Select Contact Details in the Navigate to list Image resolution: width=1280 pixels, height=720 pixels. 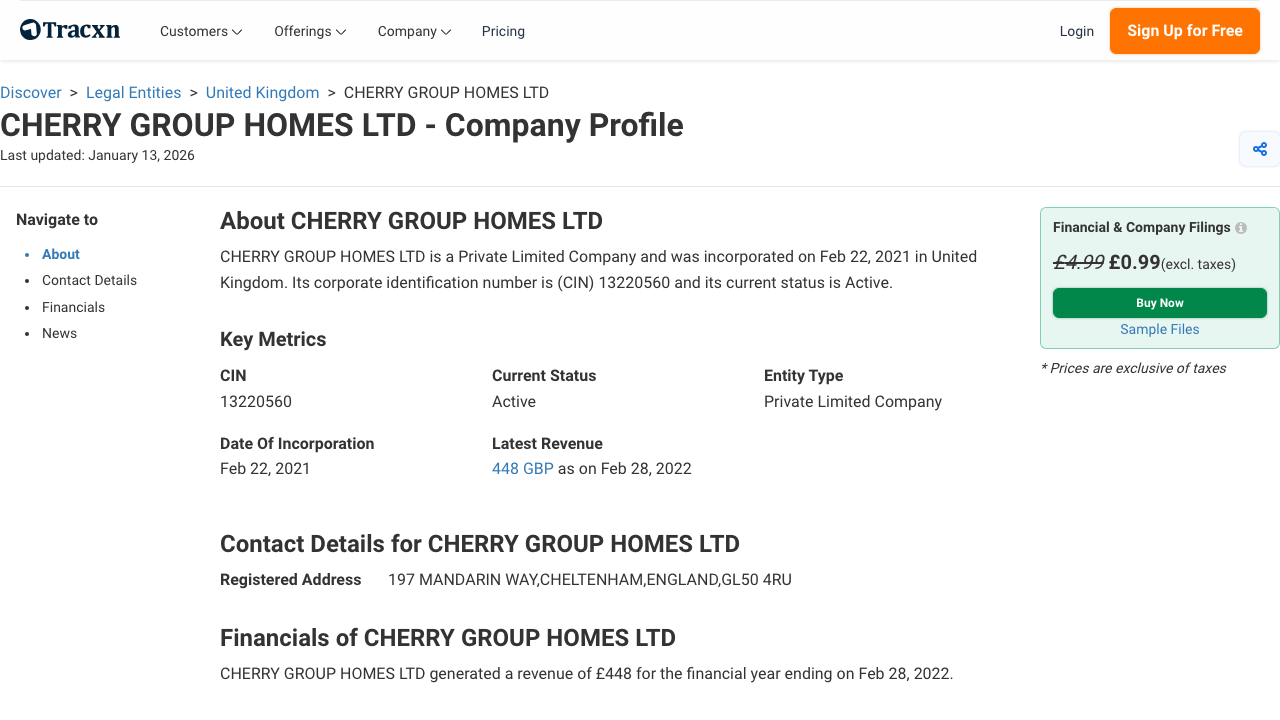tap(89, 280)
